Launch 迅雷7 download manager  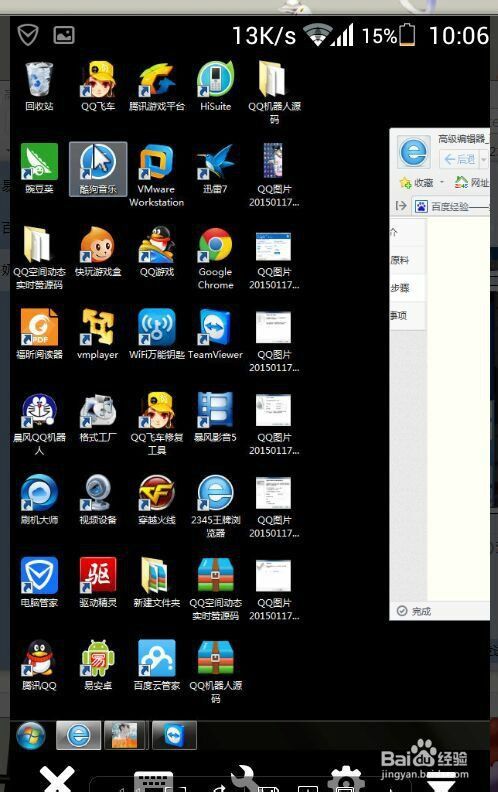click(215, 169)
